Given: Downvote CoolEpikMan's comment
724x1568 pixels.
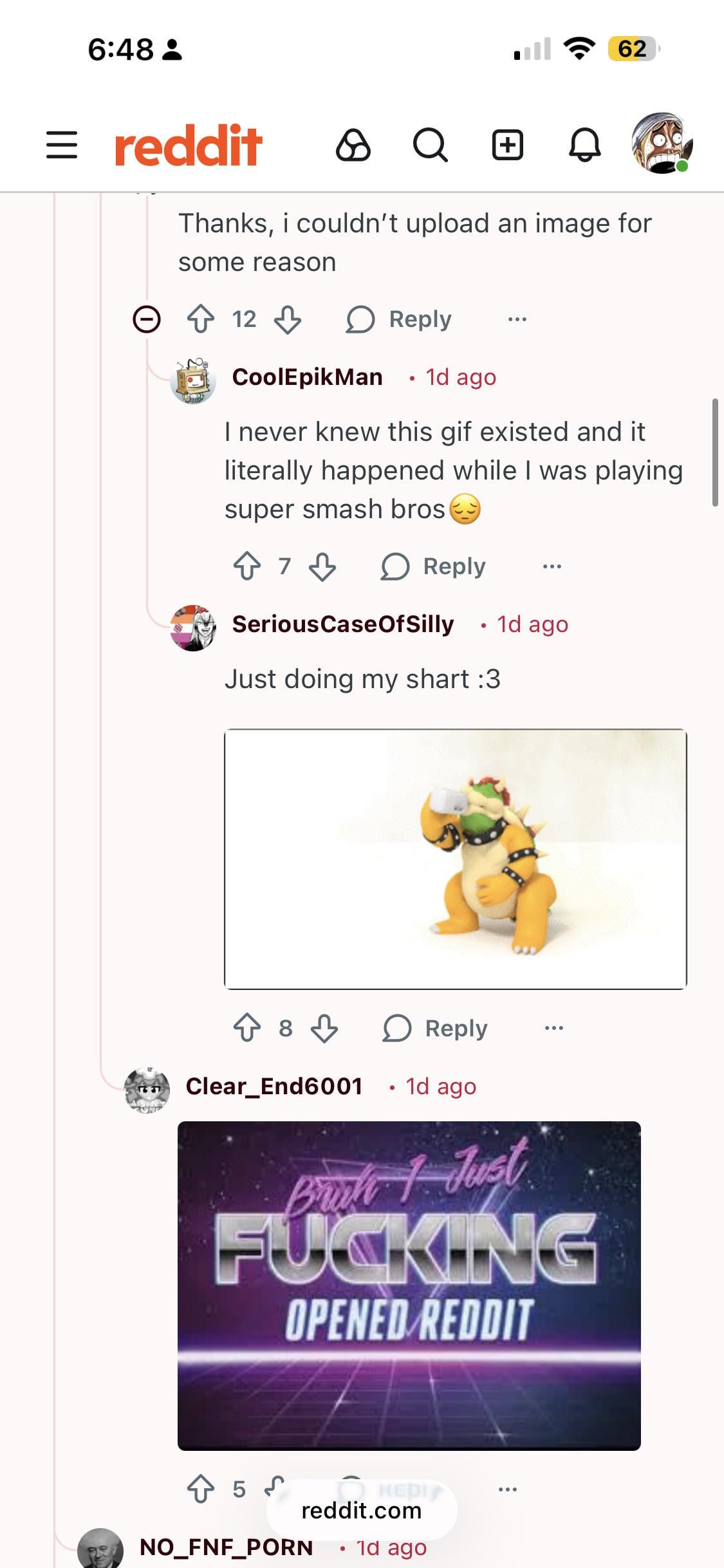Looking at the screenshot, I should coord(322,567).
